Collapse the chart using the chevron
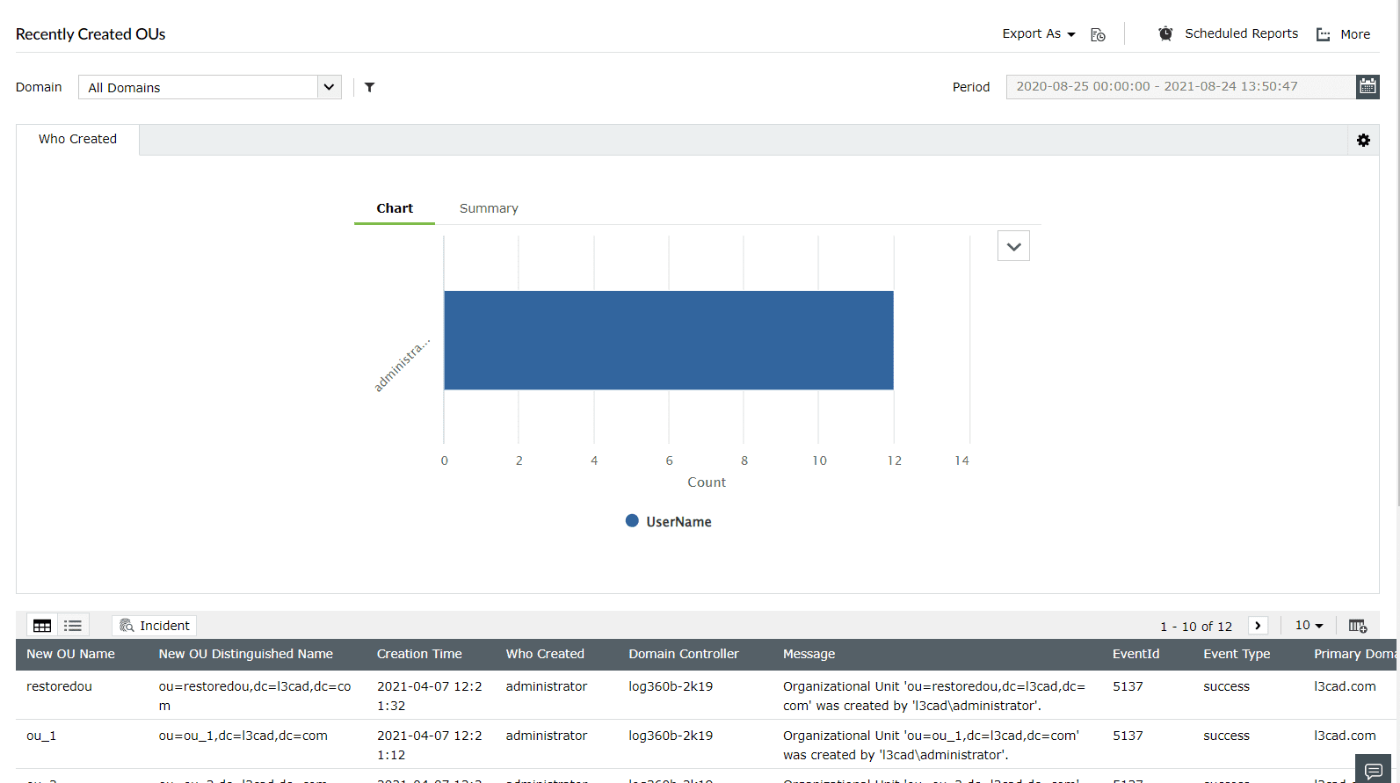1400x783 pixels. tap(1013, 245)
